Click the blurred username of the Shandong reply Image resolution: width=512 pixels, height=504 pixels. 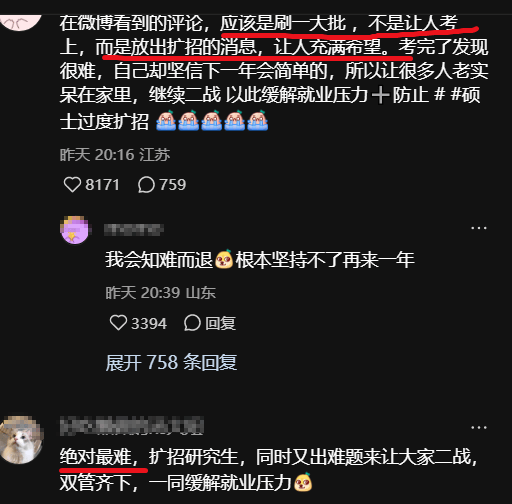tap(134, 230)
